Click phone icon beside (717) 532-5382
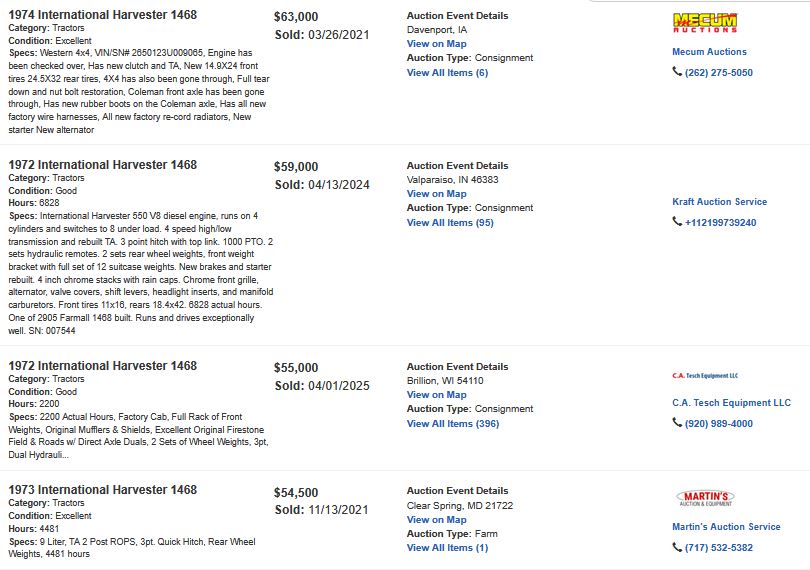 [x=677, y=547]
